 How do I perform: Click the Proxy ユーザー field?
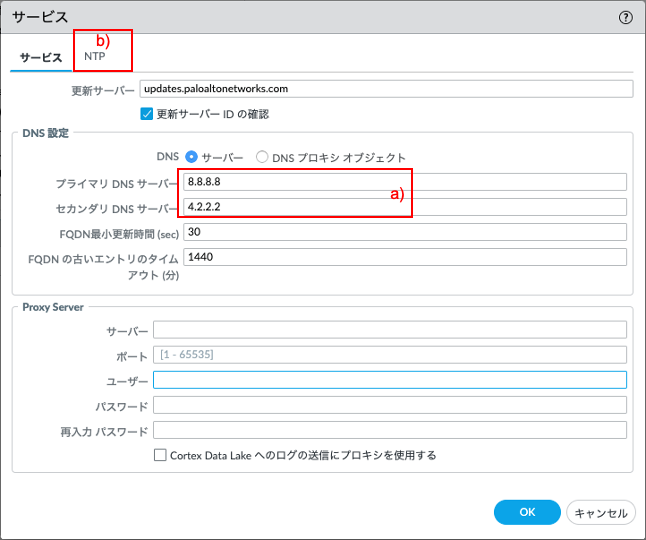coord(390,380)
